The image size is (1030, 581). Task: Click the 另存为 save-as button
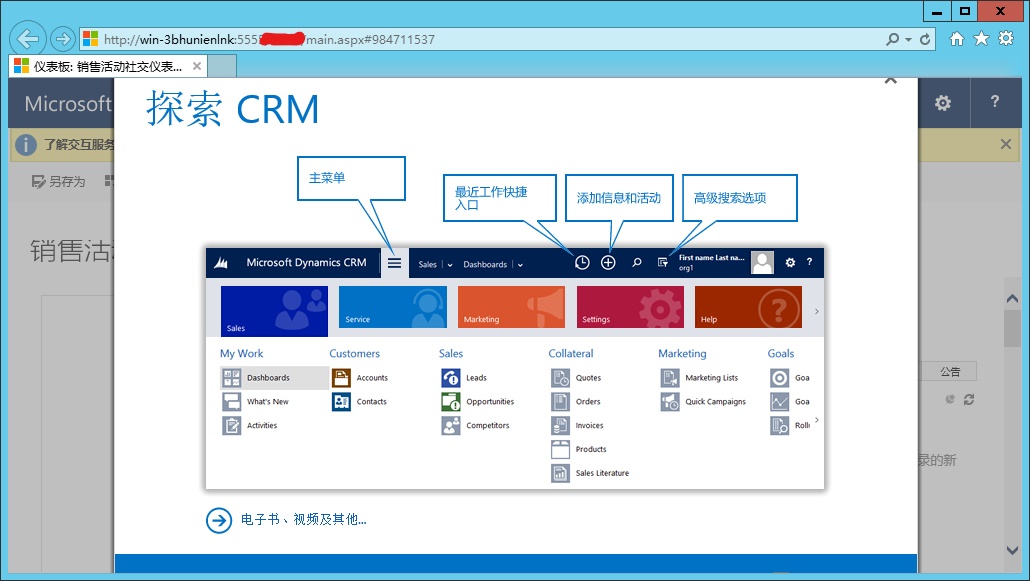click(x=58, y=181)
